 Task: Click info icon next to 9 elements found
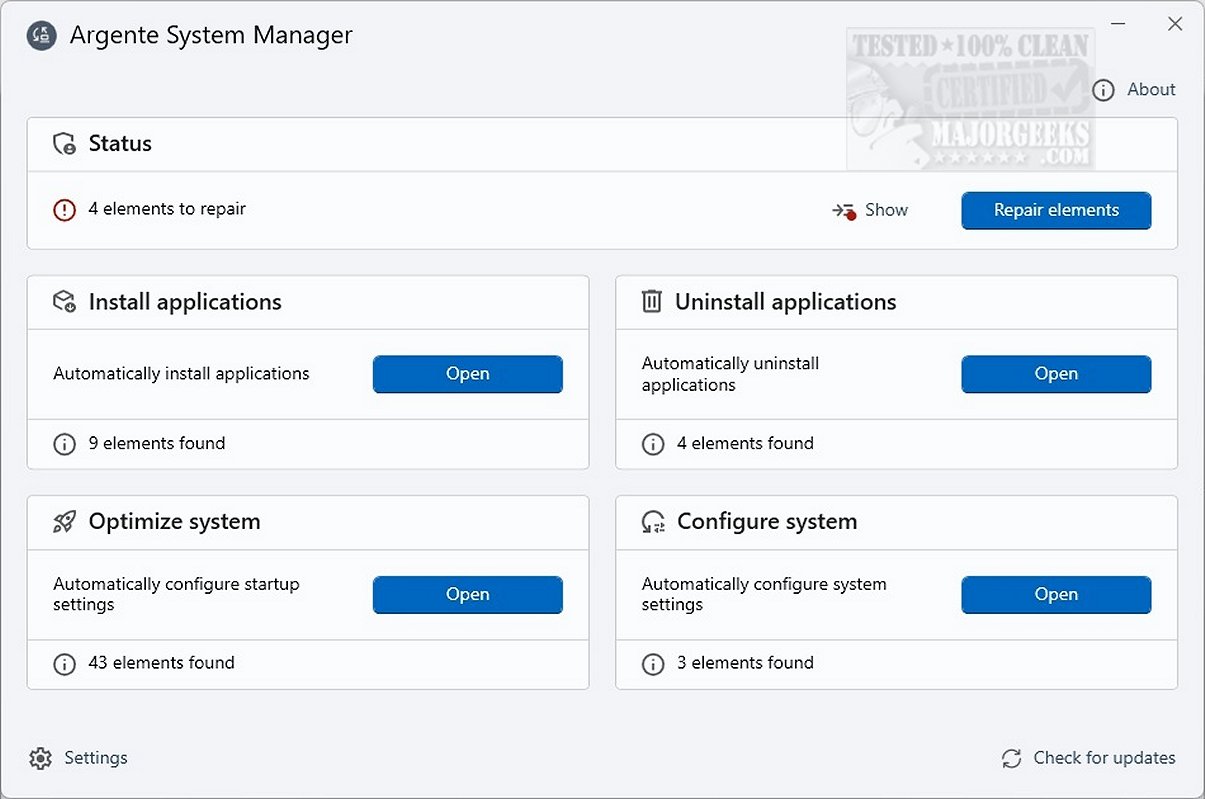pos(64,444)
